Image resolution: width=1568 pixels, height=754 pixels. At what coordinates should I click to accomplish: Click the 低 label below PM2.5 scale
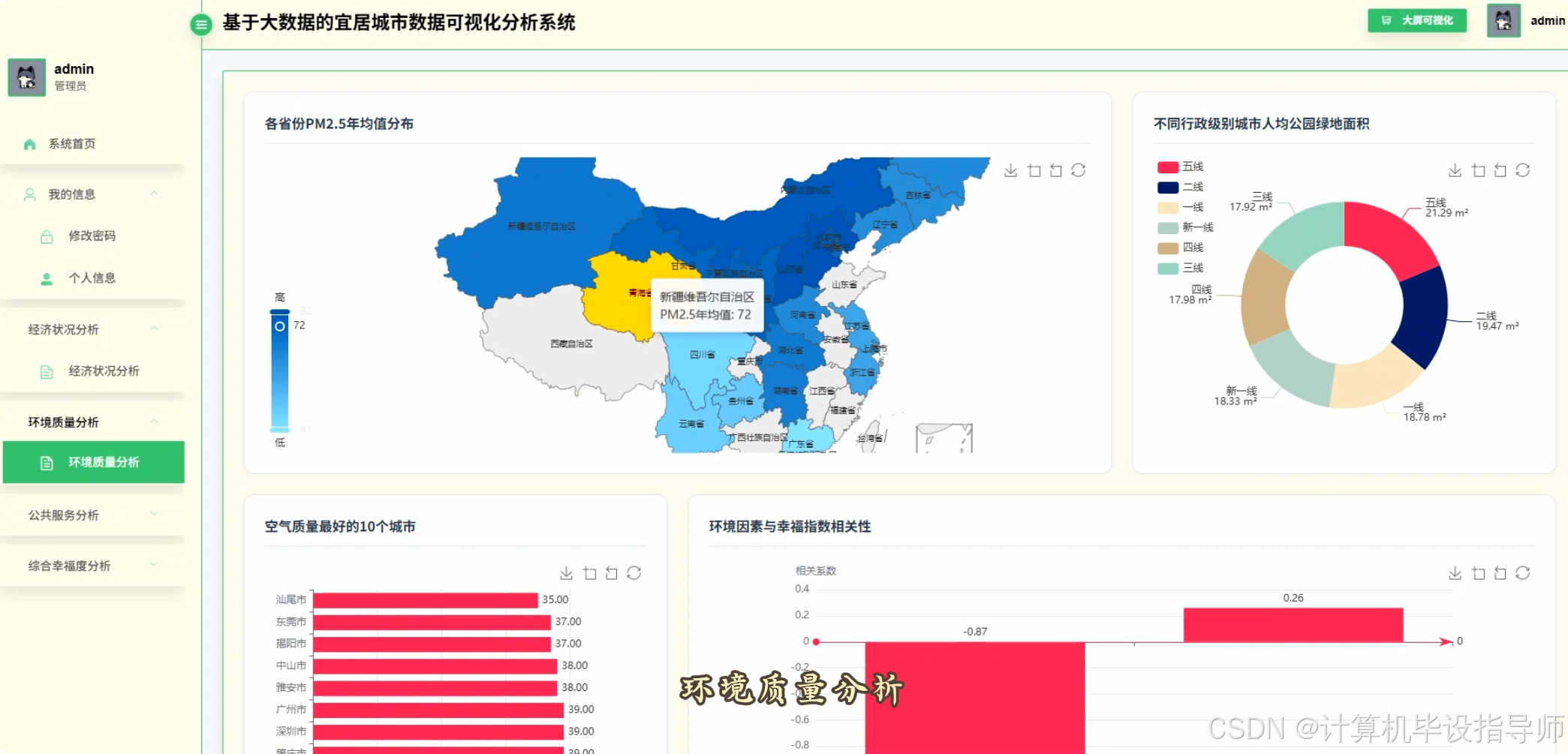(x=280, y=443)
